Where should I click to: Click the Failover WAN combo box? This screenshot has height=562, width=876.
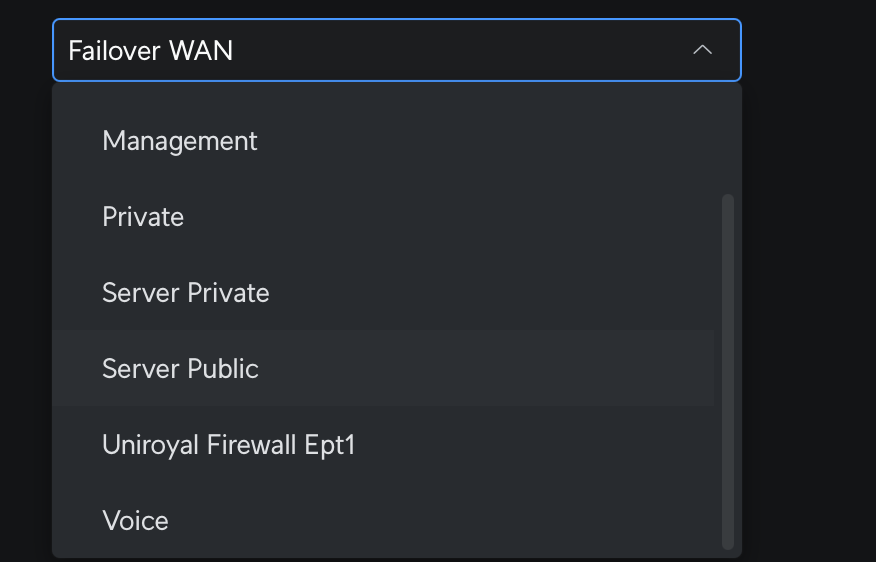coord(396,50)
